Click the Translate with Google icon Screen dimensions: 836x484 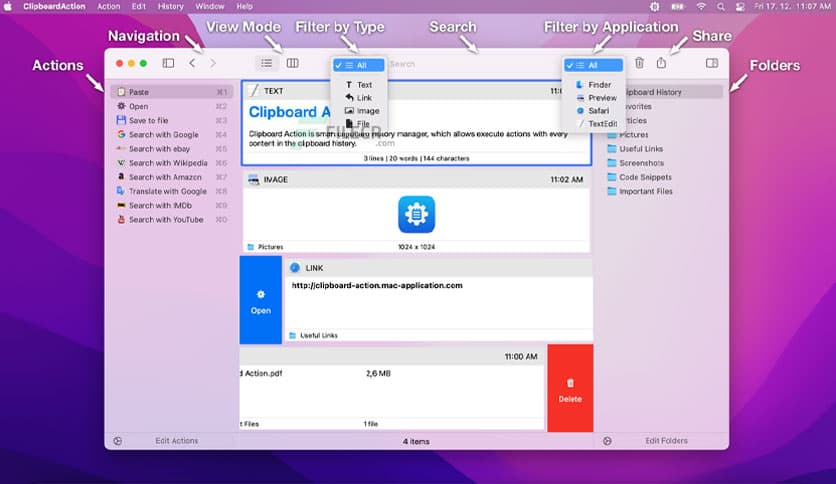(122, 191)
